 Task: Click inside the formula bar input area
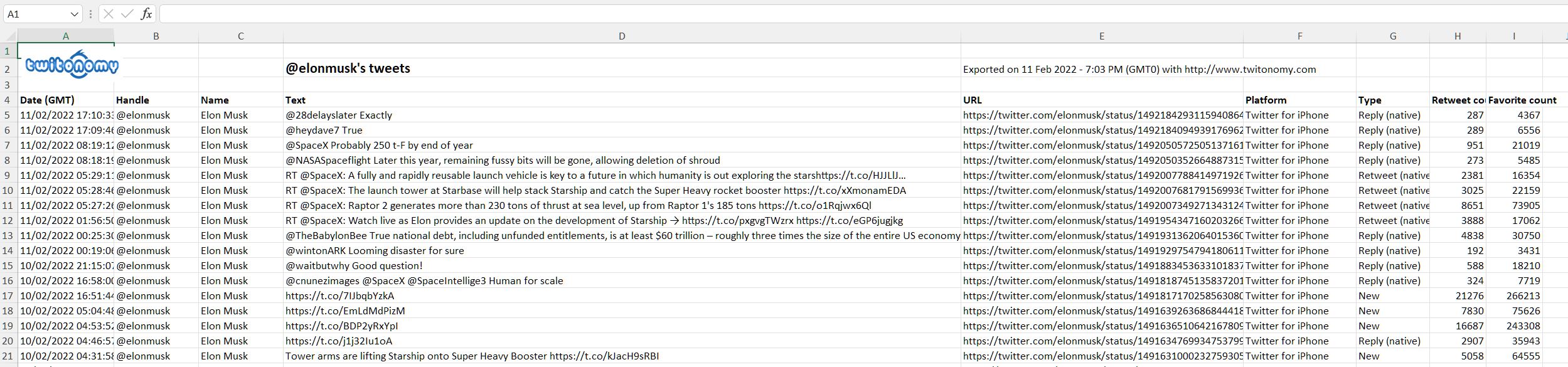863,14
